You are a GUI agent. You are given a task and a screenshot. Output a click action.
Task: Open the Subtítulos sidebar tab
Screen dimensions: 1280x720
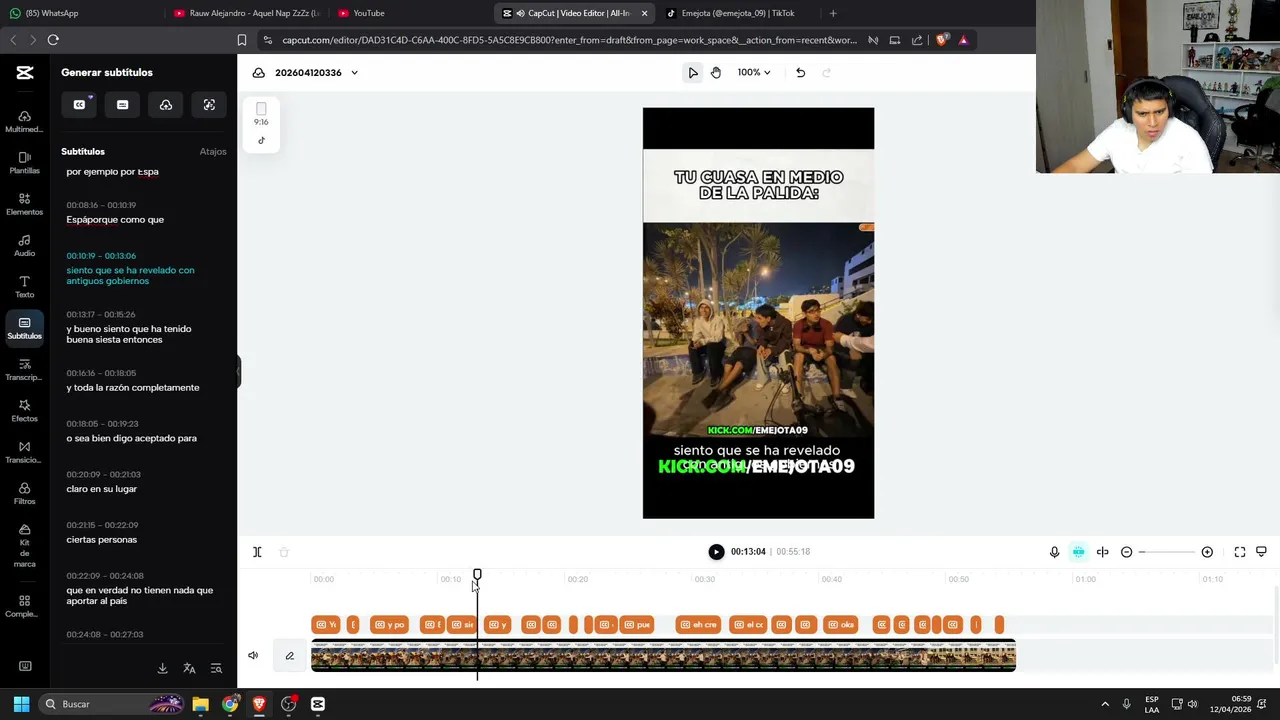[x=24, y=328]
